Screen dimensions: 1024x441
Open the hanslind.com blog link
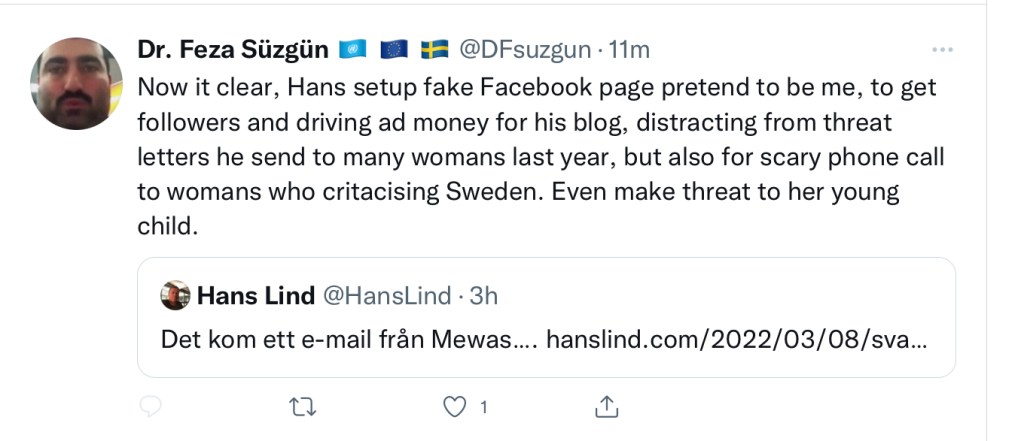click(x=736, y=339)
